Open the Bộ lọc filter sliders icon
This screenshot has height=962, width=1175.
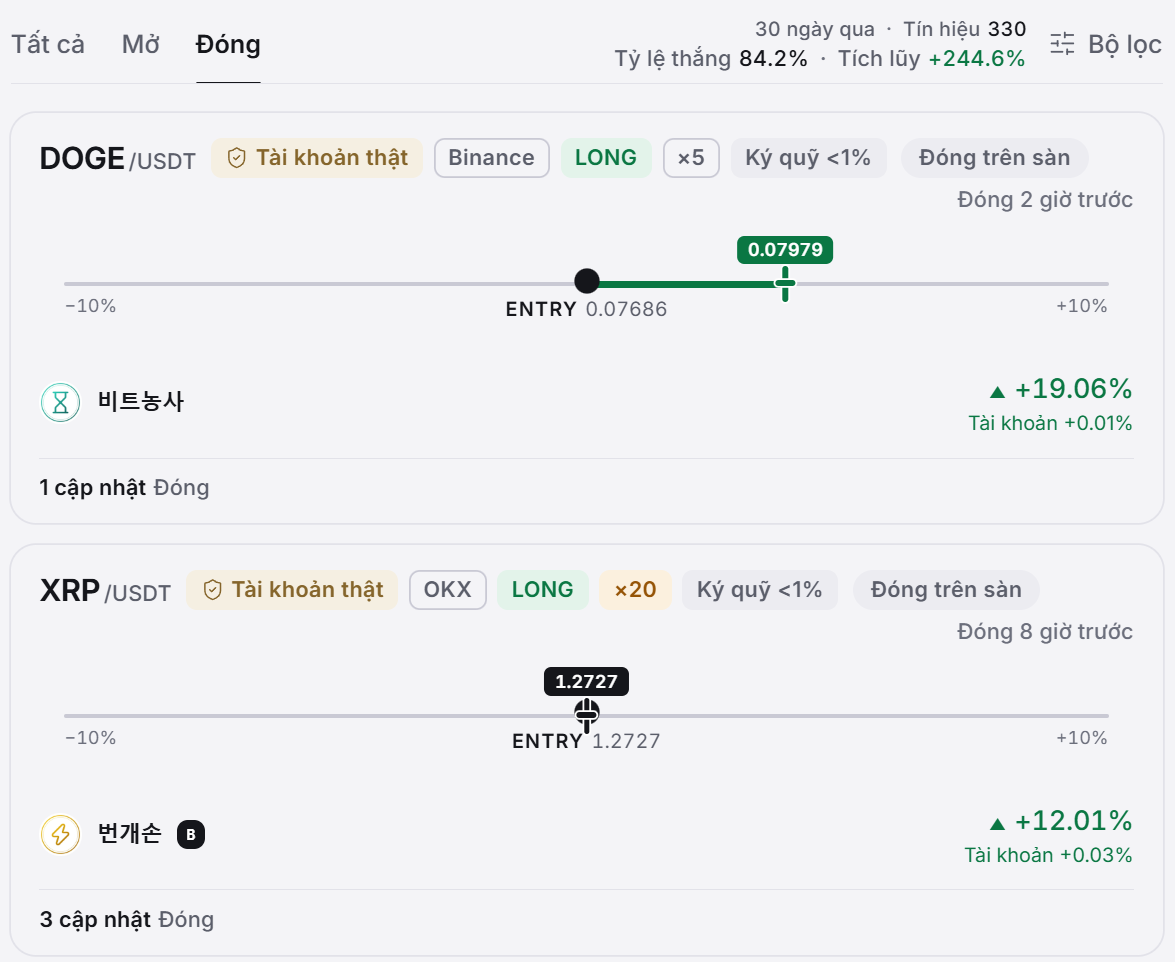click(1062, 44)
